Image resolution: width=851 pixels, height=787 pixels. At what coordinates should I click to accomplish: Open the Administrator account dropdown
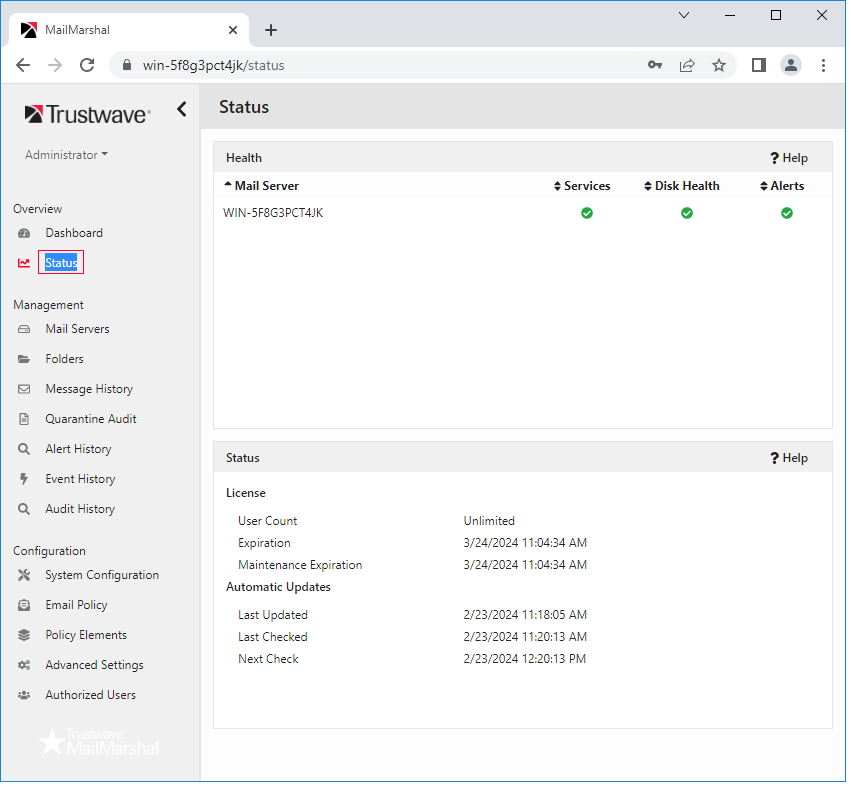[x=65, y=154]
